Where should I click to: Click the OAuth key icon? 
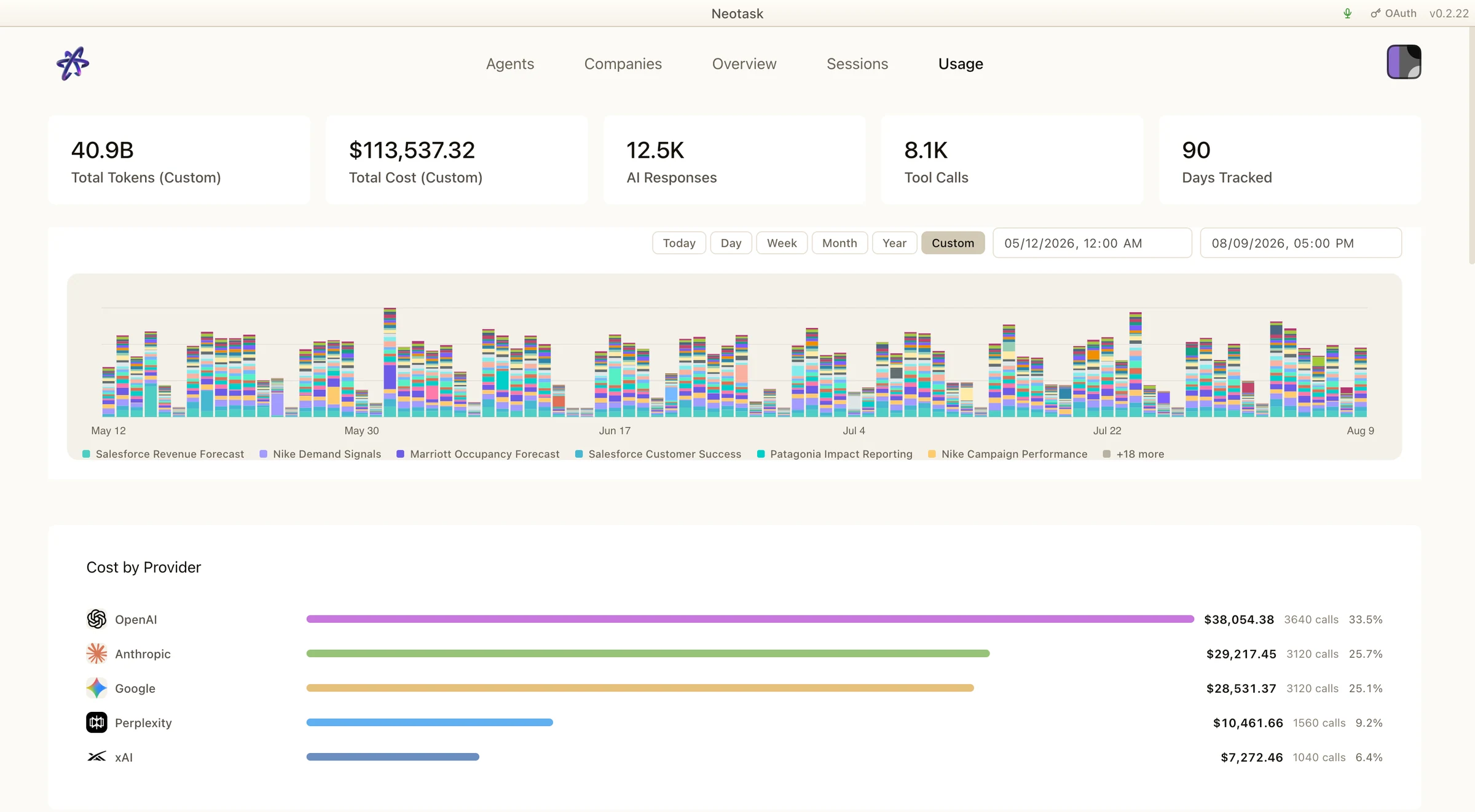[x=1375, y=14]
